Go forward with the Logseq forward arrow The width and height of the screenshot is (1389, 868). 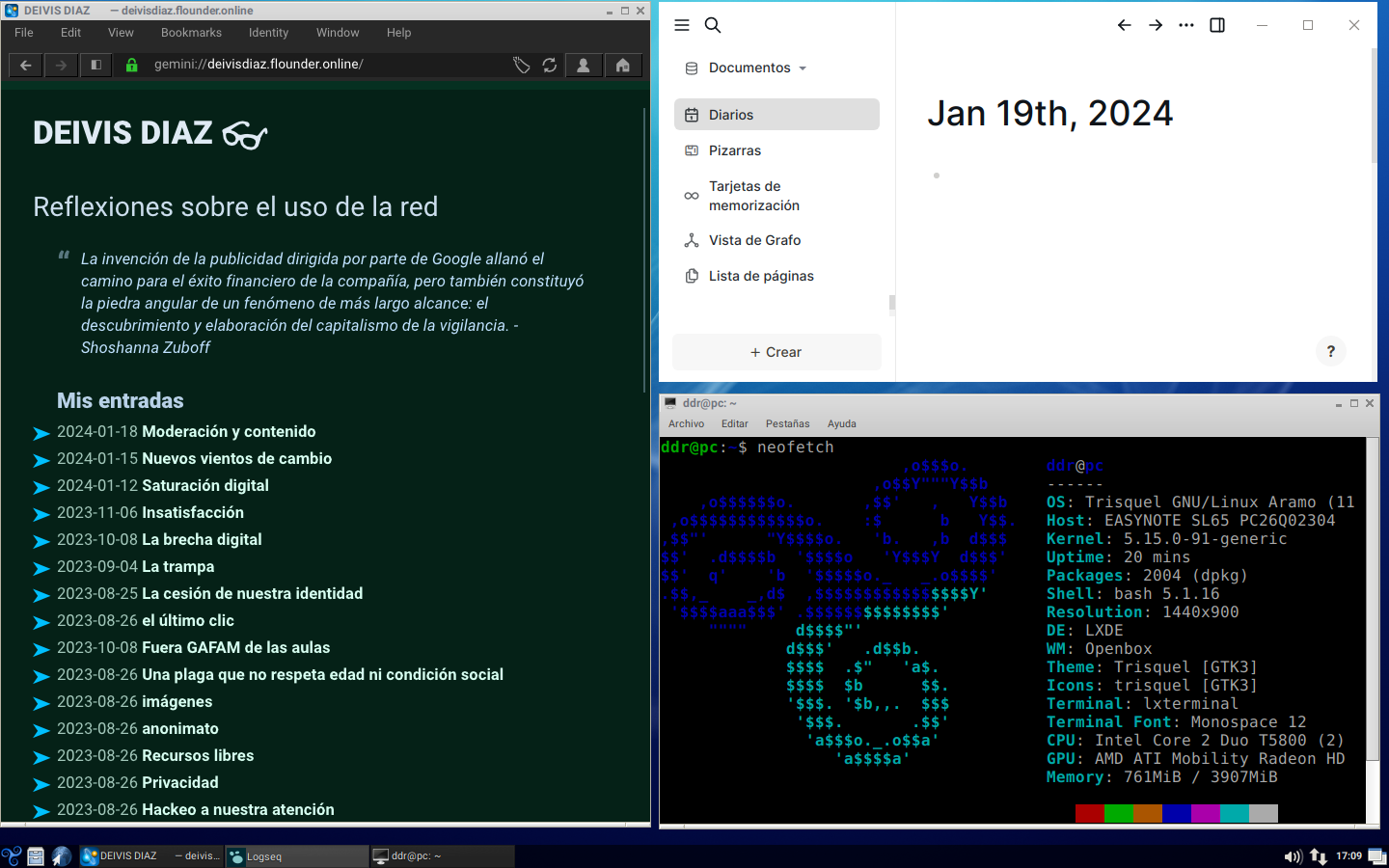pos(1156,25)
